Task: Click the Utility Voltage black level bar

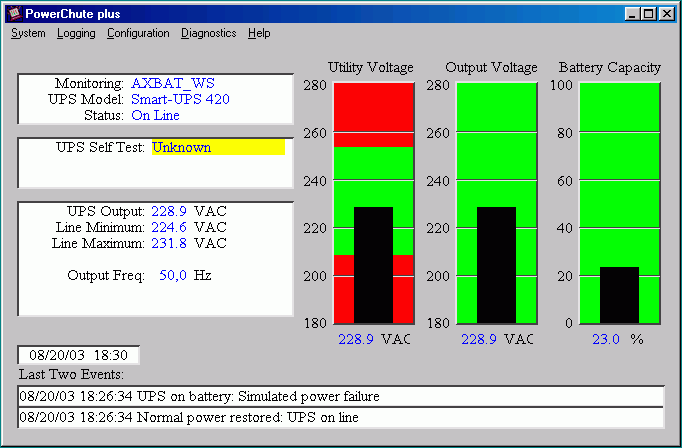Action: (374, 265)
